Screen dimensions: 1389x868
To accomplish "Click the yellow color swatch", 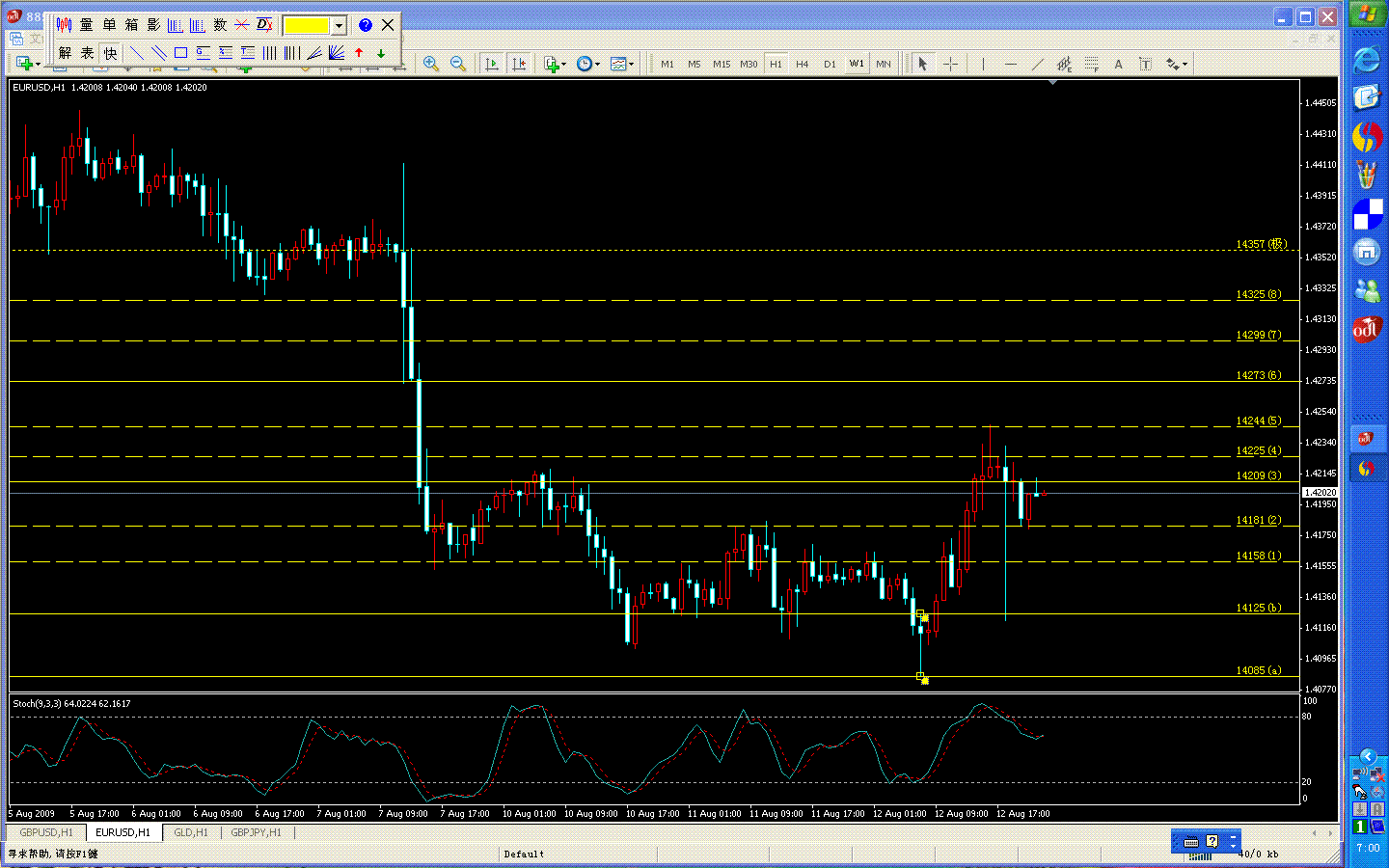I will coord(307,26).
